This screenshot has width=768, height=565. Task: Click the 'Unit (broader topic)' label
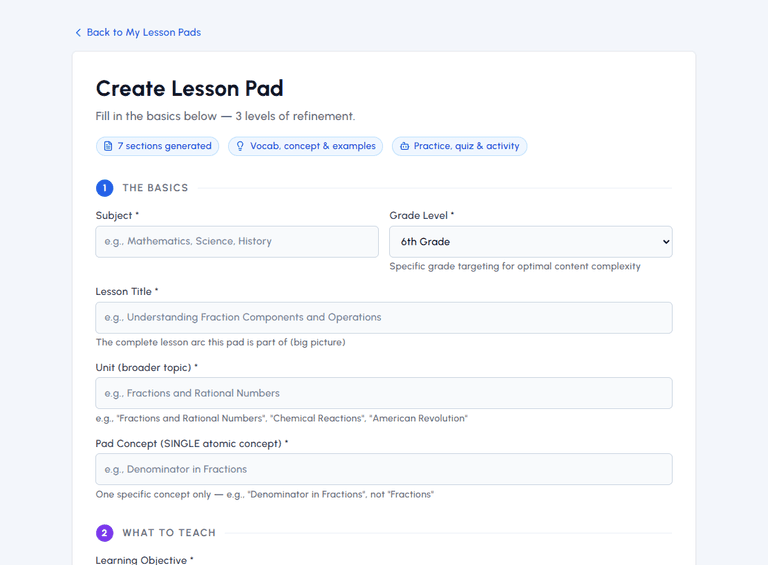(x=146, y=368)
